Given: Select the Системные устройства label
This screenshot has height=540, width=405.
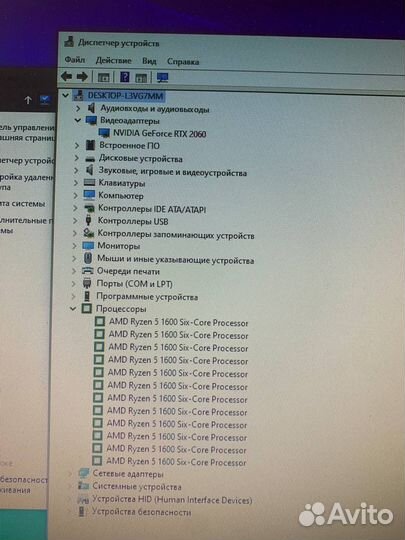Looking at the screenshot, I should point(137,487).
